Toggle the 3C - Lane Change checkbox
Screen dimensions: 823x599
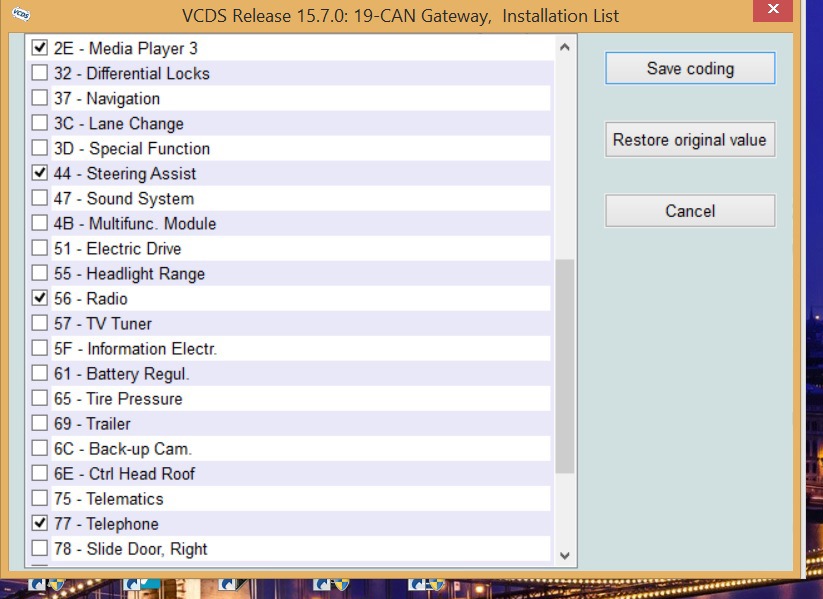pos(39,123)
